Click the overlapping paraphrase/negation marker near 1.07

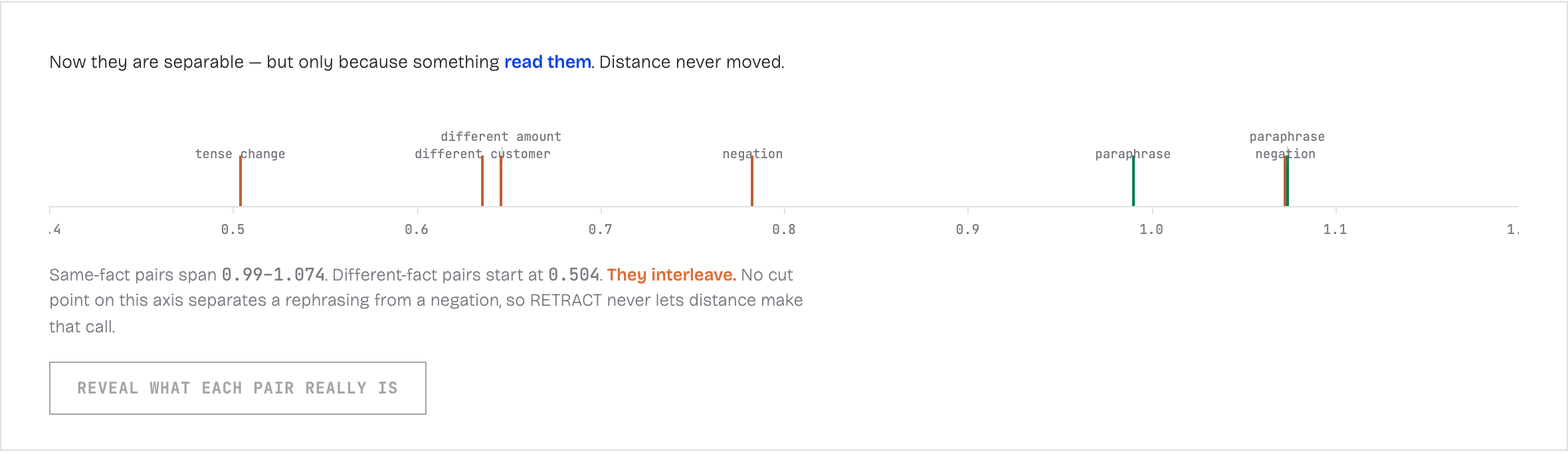[1286, 181]
